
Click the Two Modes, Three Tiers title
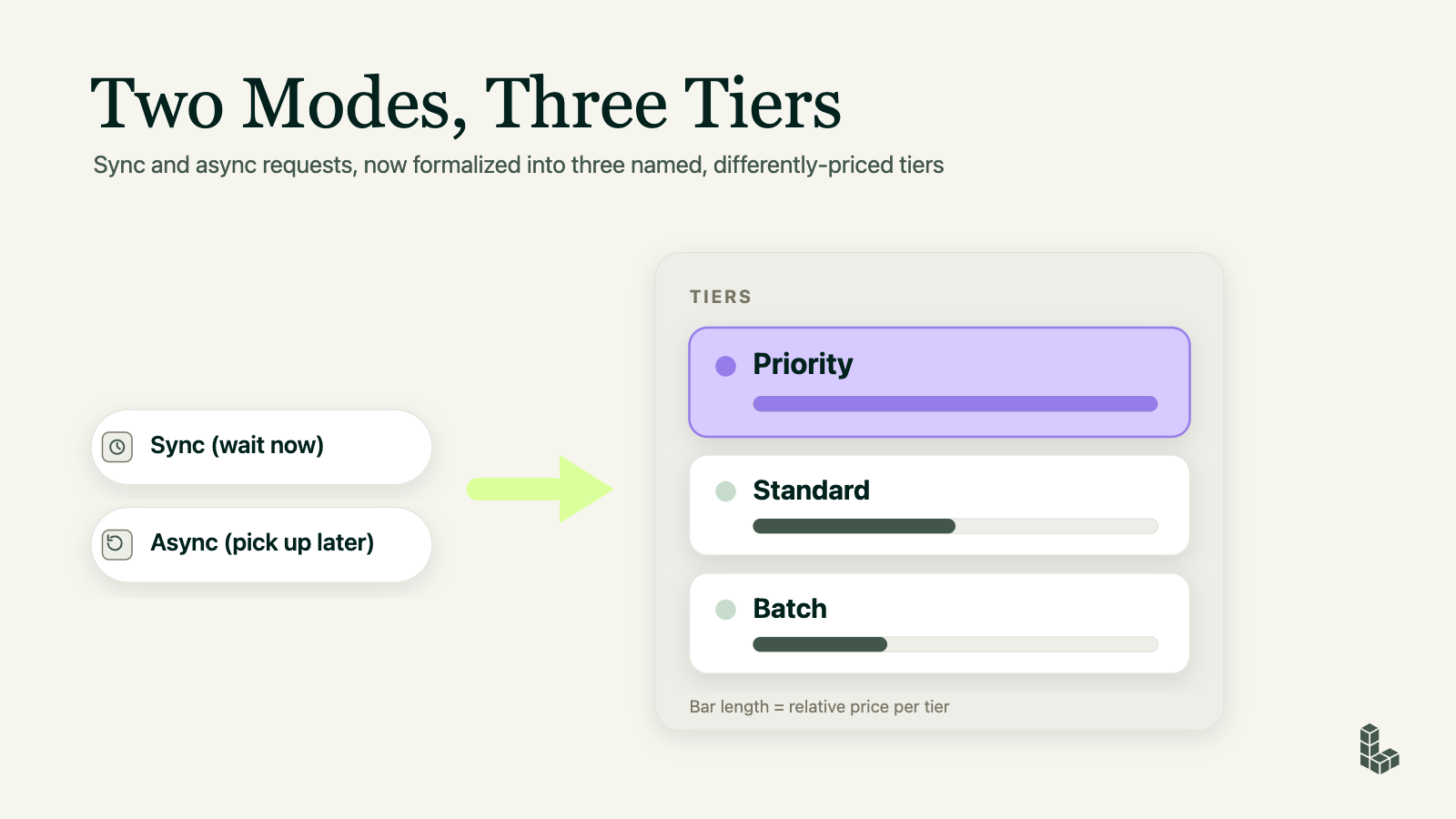[466, 103]
